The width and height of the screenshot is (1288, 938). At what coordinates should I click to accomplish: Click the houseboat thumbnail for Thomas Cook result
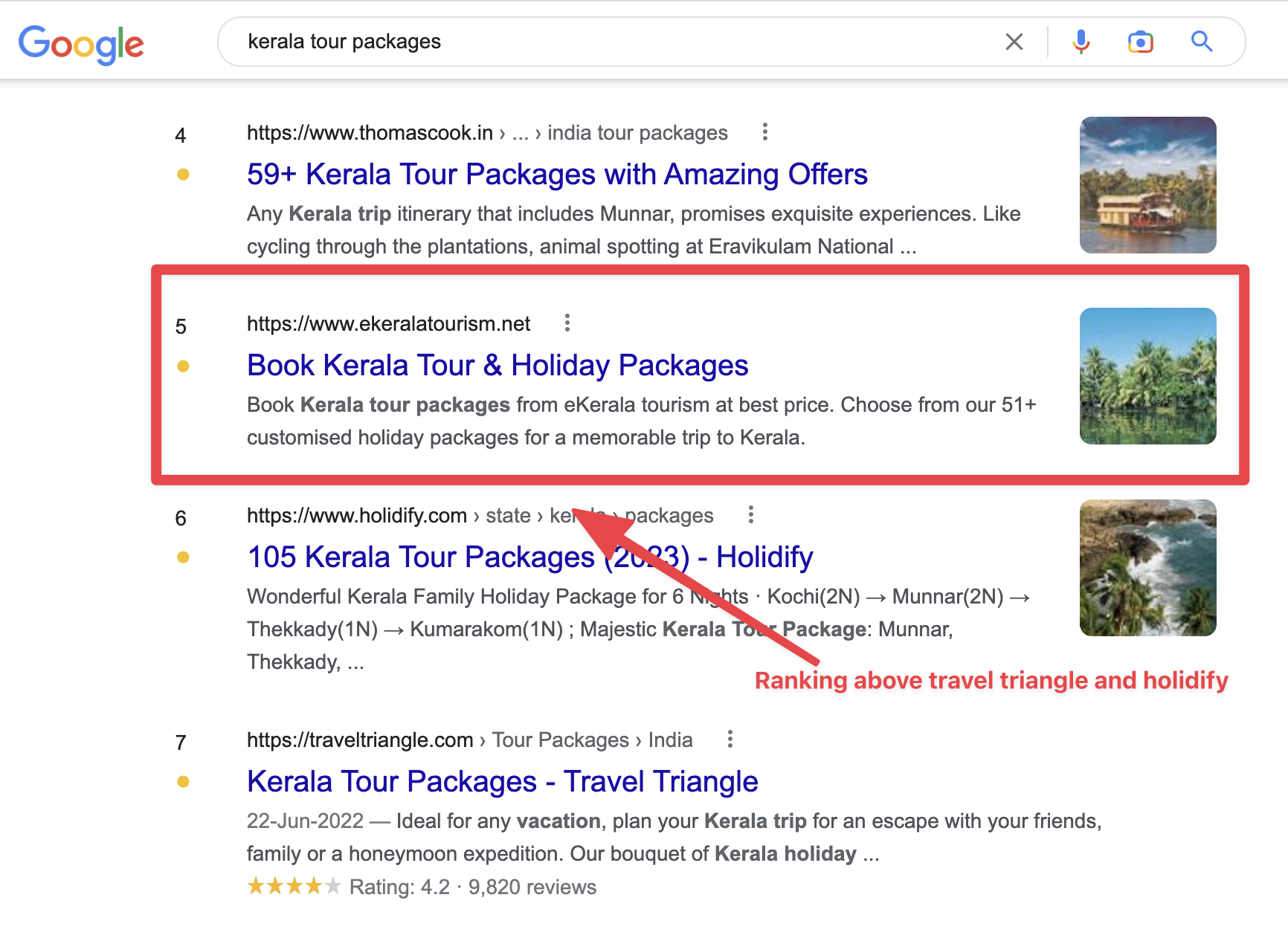[1147, 185]
